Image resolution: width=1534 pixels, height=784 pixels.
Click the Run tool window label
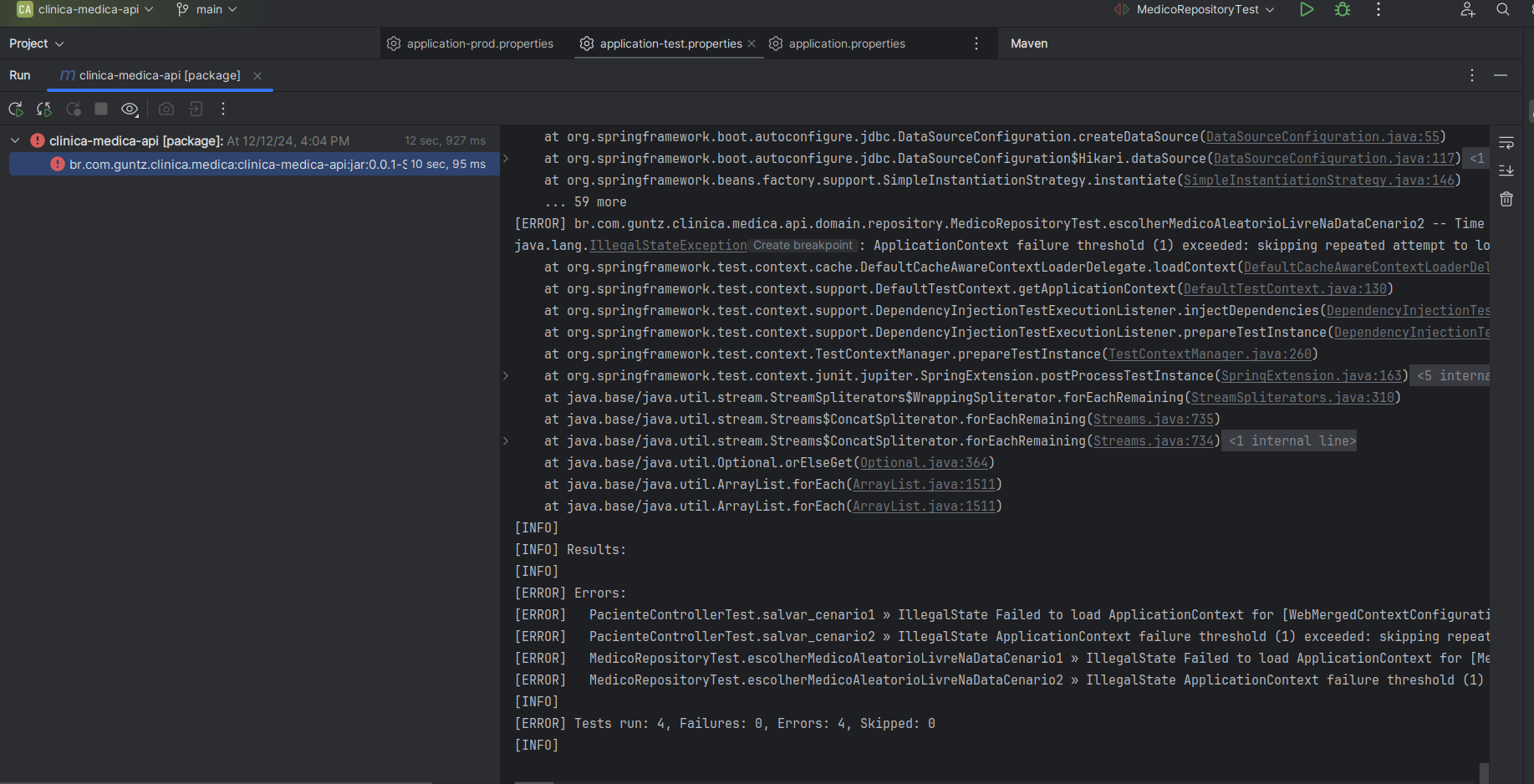(20, 75)
